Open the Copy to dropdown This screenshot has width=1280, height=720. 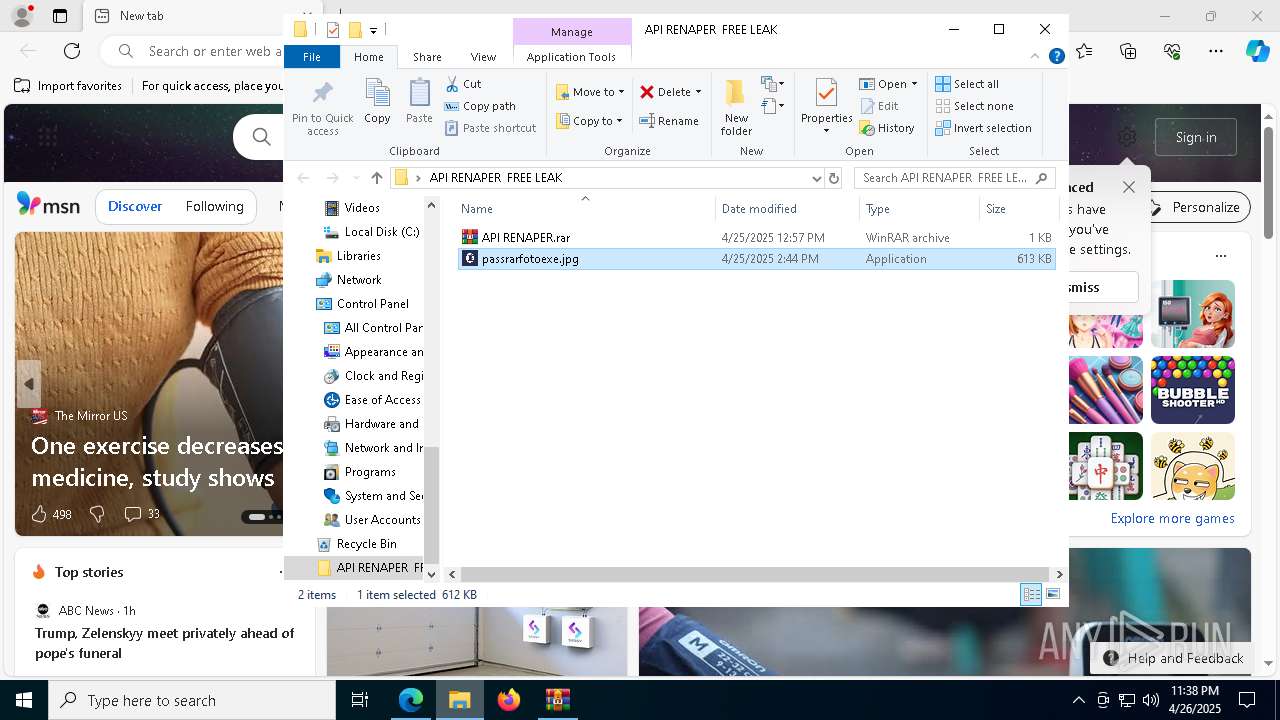pos(589,121)
